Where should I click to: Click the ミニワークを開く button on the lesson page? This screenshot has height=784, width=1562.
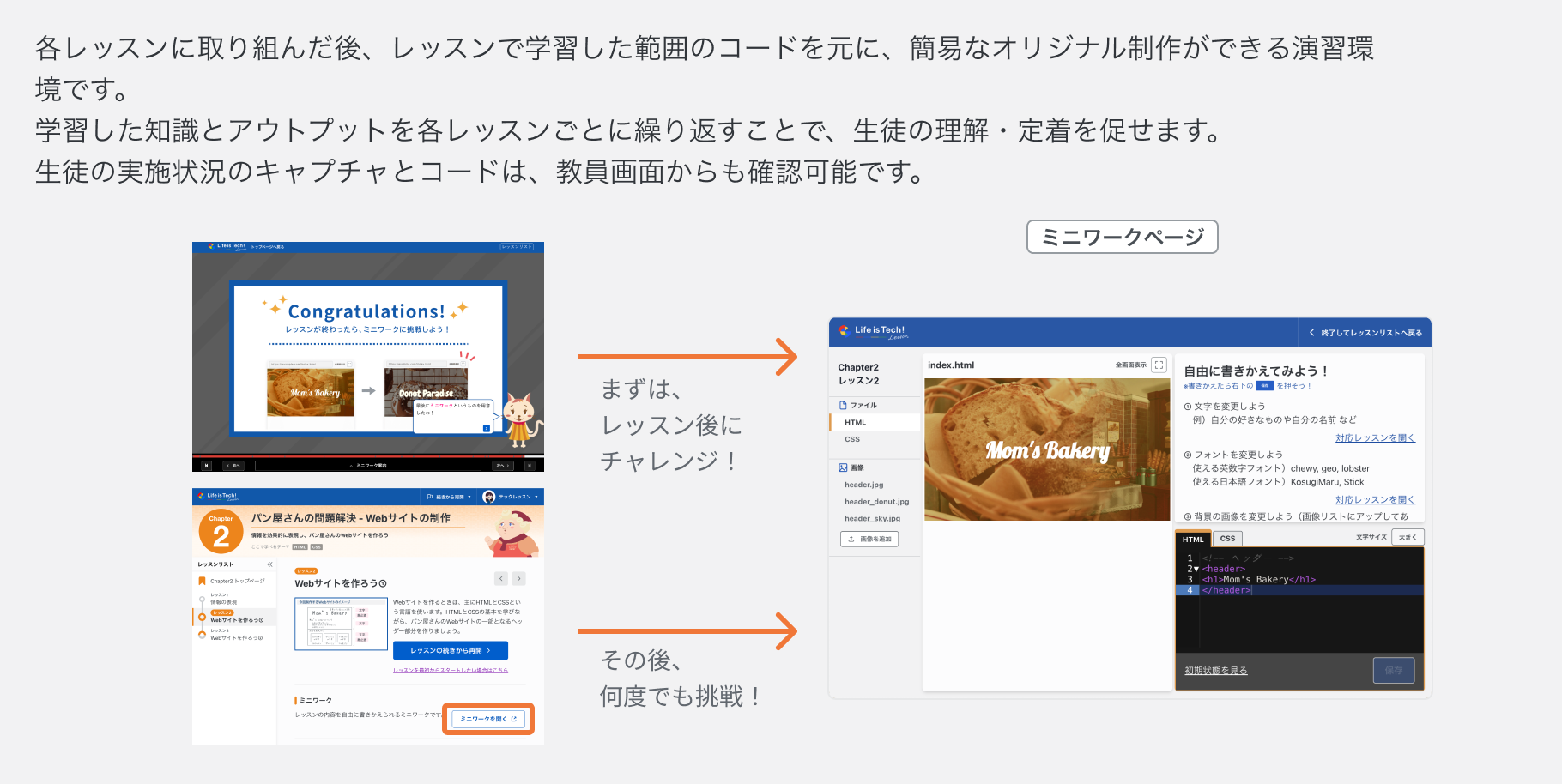tap(487, 719)
